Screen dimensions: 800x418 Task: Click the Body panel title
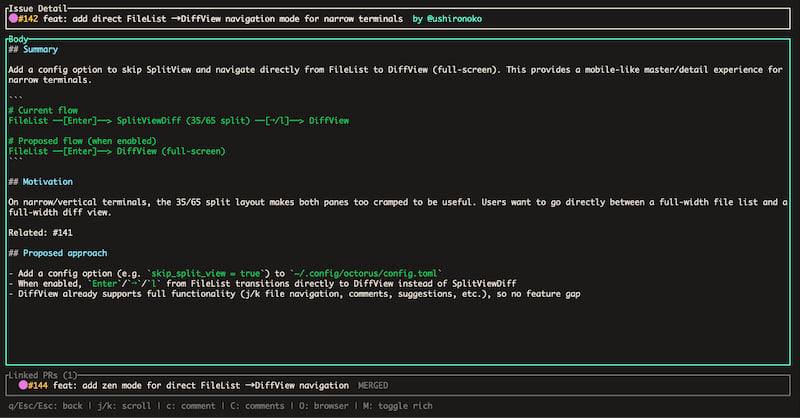[18, 39]
